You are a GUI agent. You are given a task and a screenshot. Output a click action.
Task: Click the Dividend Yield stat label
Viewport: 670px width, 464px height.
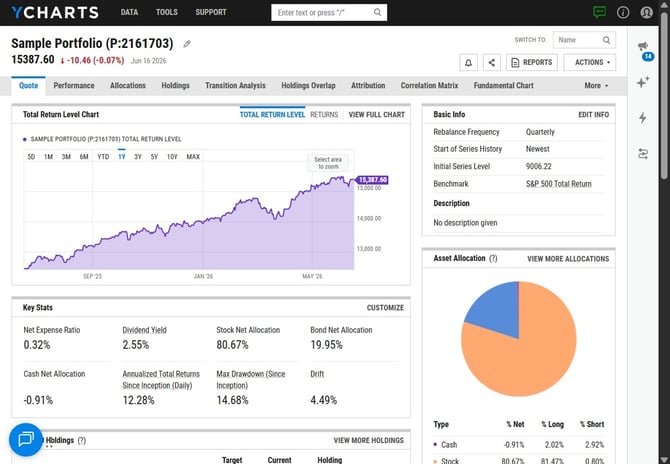click(144, 330)
